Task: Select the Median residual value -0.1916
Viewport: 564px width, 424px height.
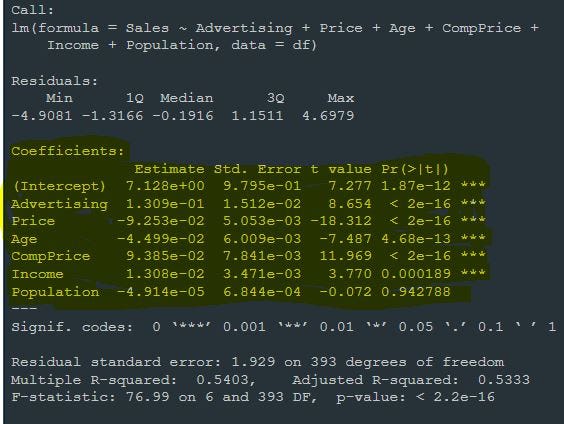Action: 183,116
